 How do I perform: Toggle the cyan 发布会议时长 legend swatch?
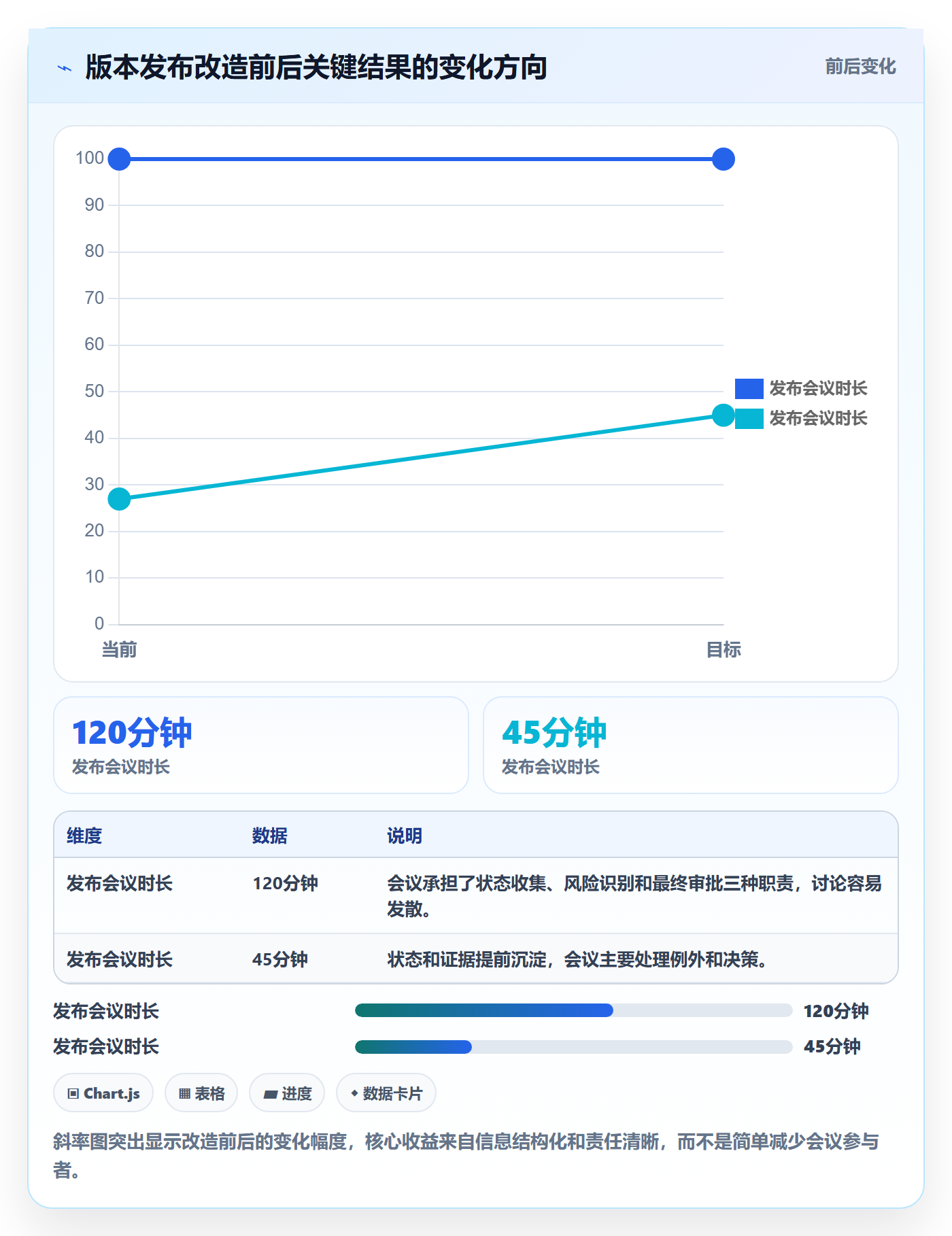749,419
